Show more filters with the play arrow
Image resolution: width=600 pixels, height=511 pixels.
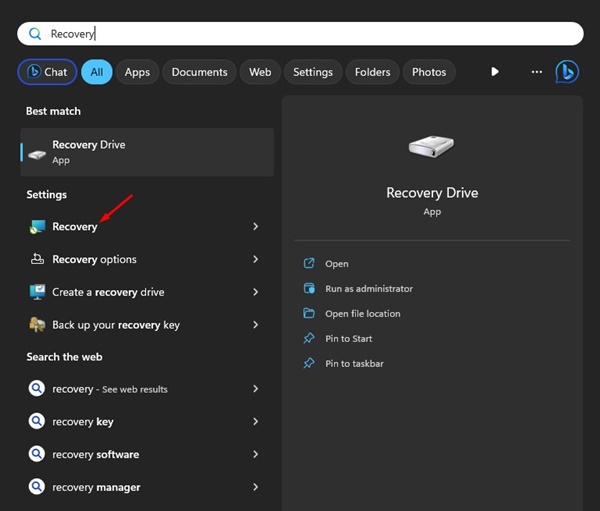pos(494,72)
